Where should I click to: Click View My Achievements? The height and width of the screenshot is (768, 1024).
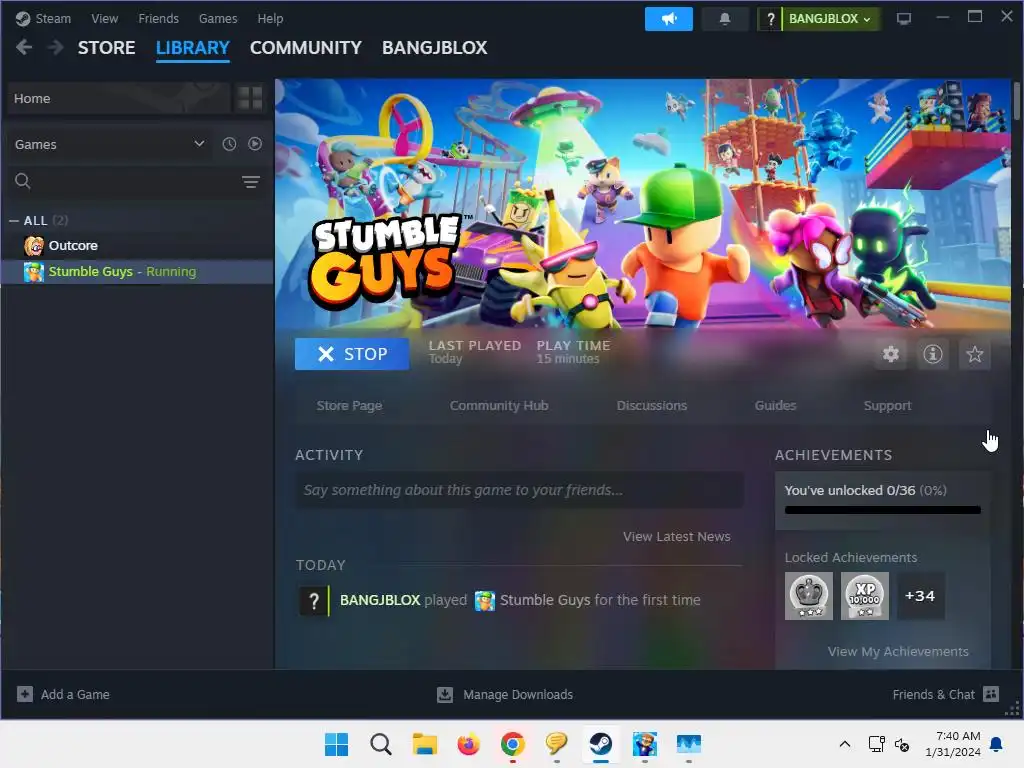click(898, 651)
